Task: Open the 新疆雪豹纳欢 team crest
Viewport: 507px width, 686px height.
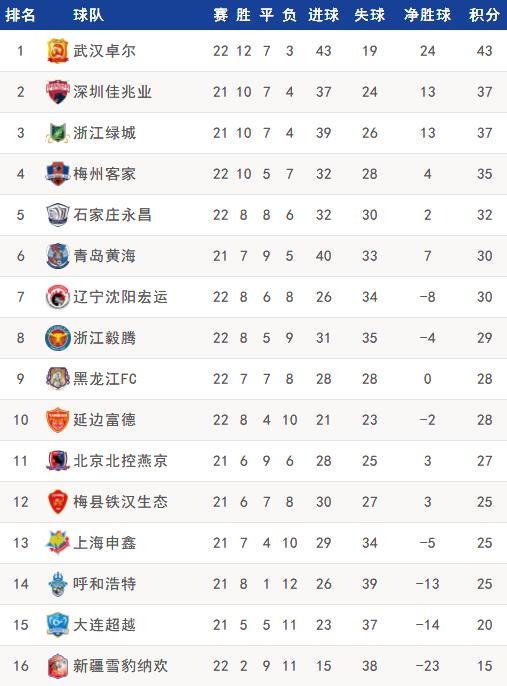Action: click(58, 666)
